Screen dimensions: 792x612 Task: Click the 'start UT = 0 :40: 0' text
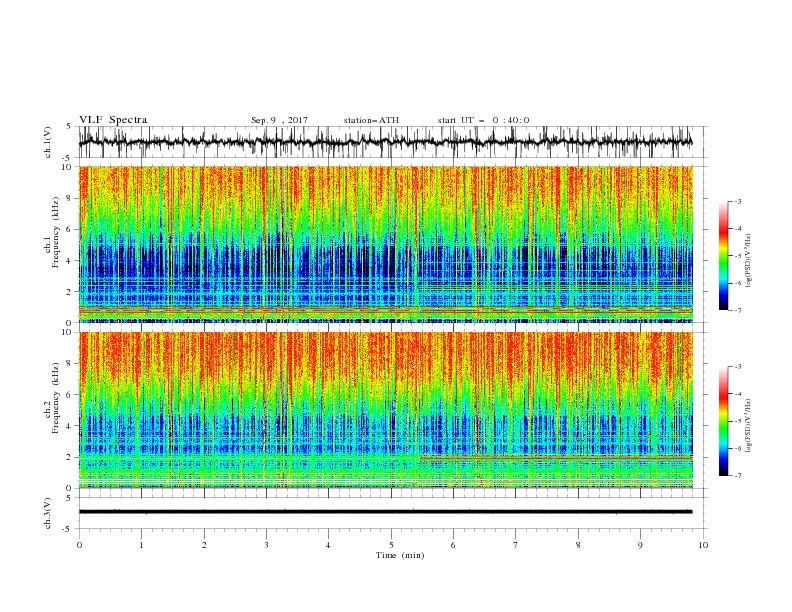(483, 120)
